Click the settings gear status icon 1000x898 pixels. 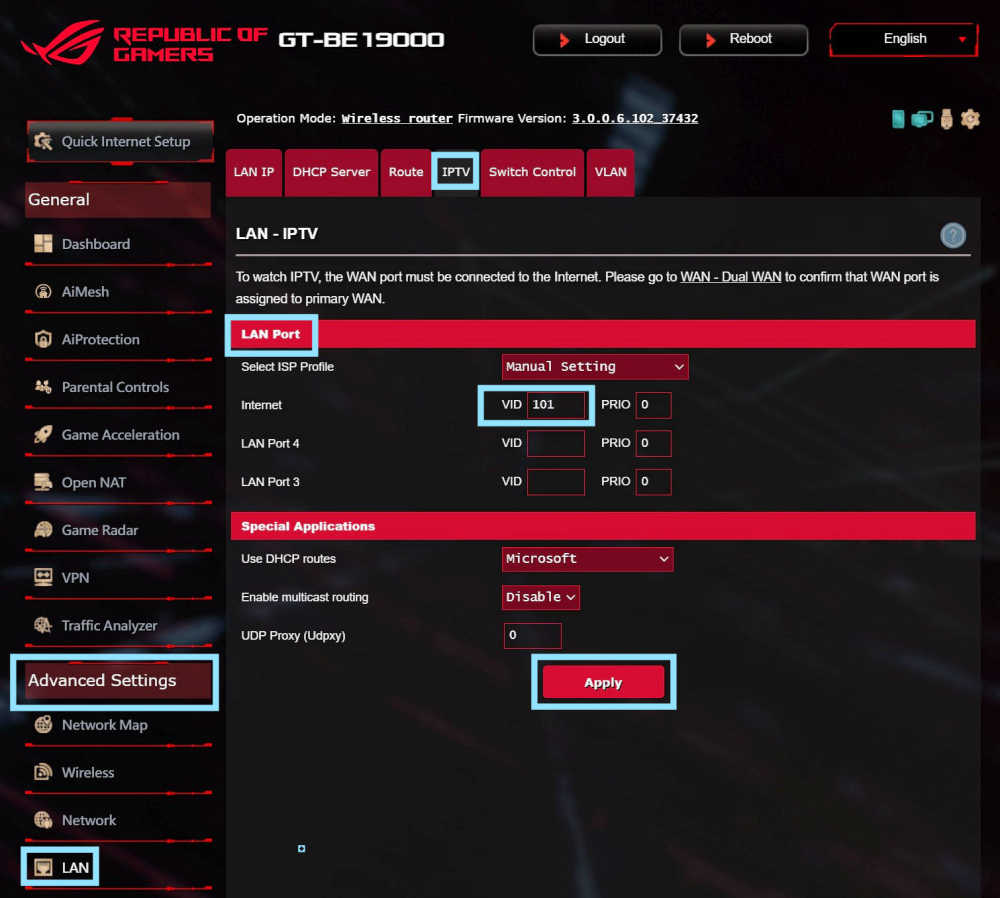[x=969, y=119]
